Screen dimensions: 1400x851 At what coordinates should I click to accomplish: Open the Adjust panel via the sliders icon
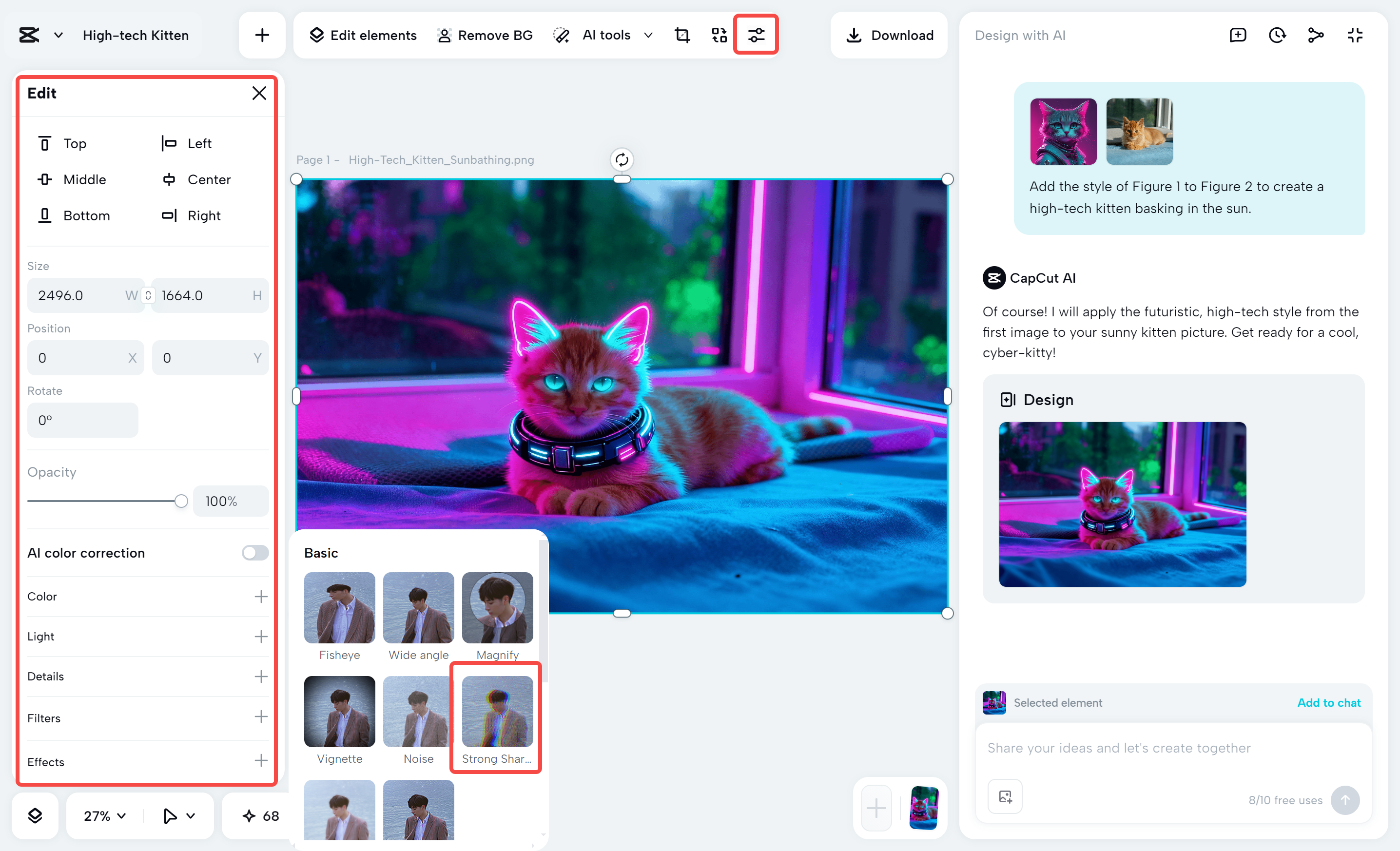coord(756,35)
